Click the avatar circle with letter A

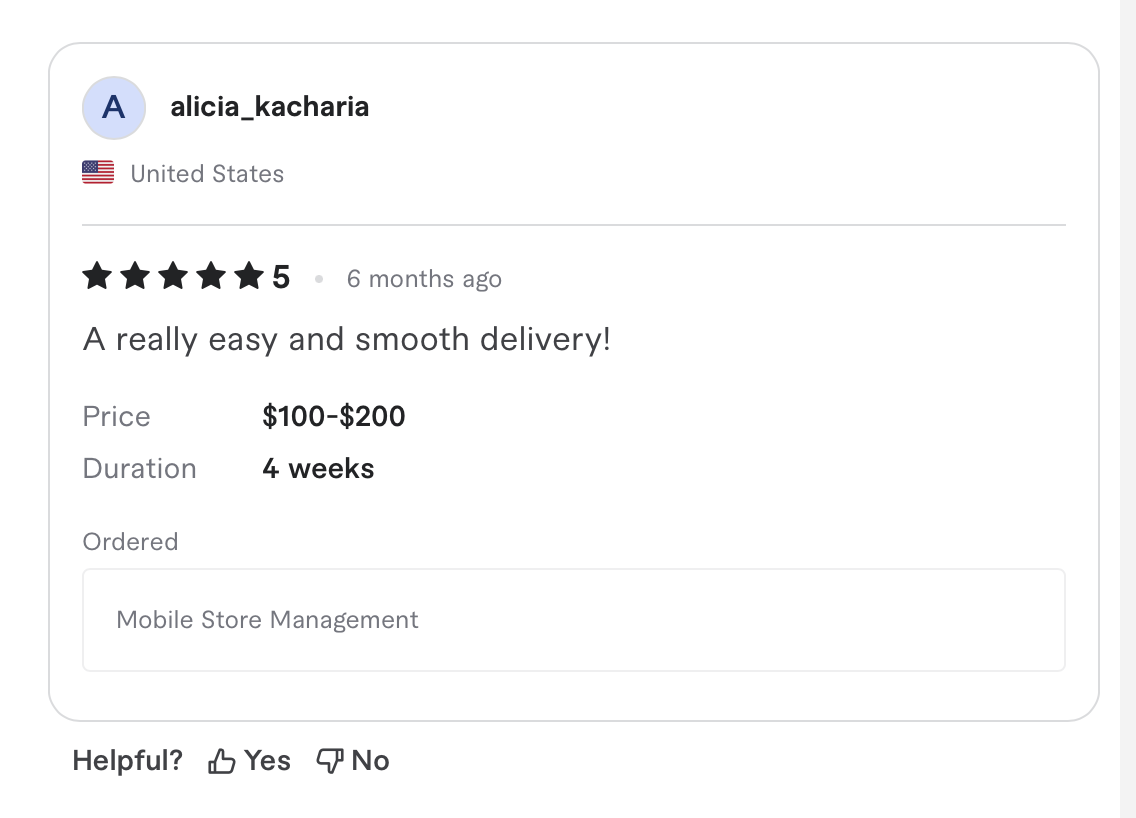pyautogui.click(x=113, y=107)
